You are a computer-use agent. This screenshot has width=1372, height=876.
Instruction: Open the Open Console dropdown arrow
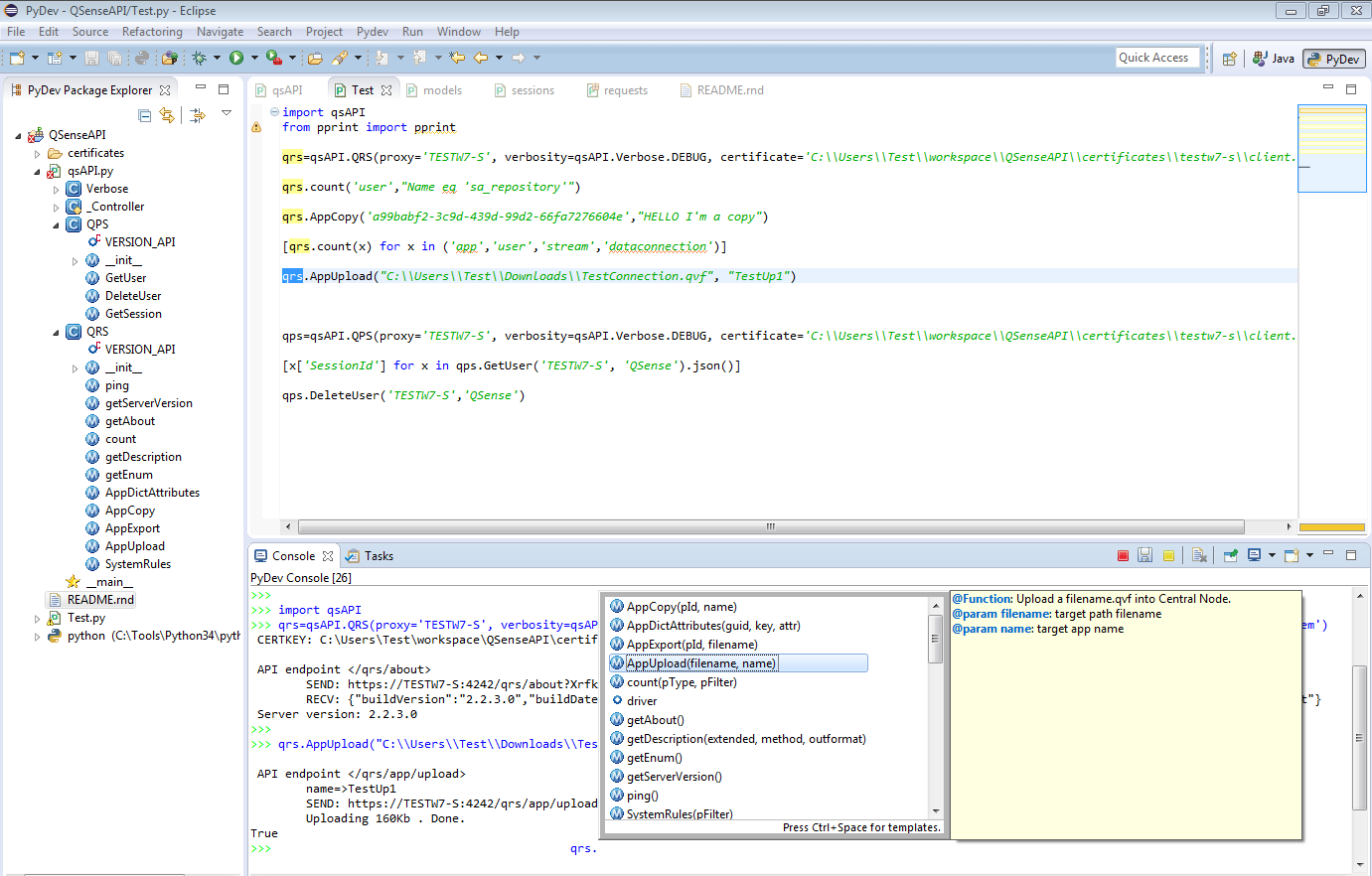[x=1309, y=556]
